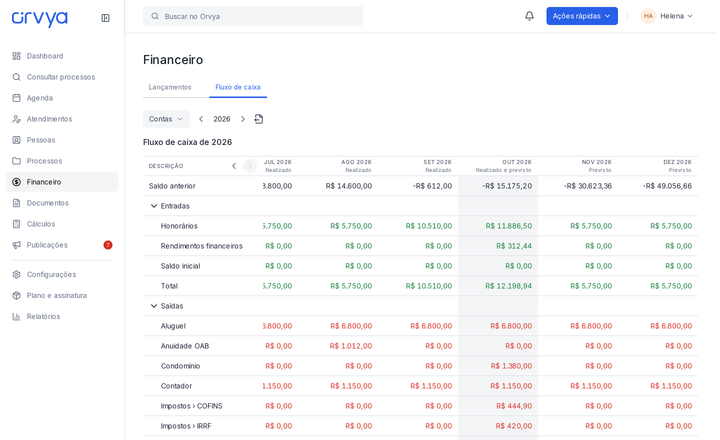Click Total value R$ 12.198,94
Screen dimensions: 720x440
click(509, 286)
